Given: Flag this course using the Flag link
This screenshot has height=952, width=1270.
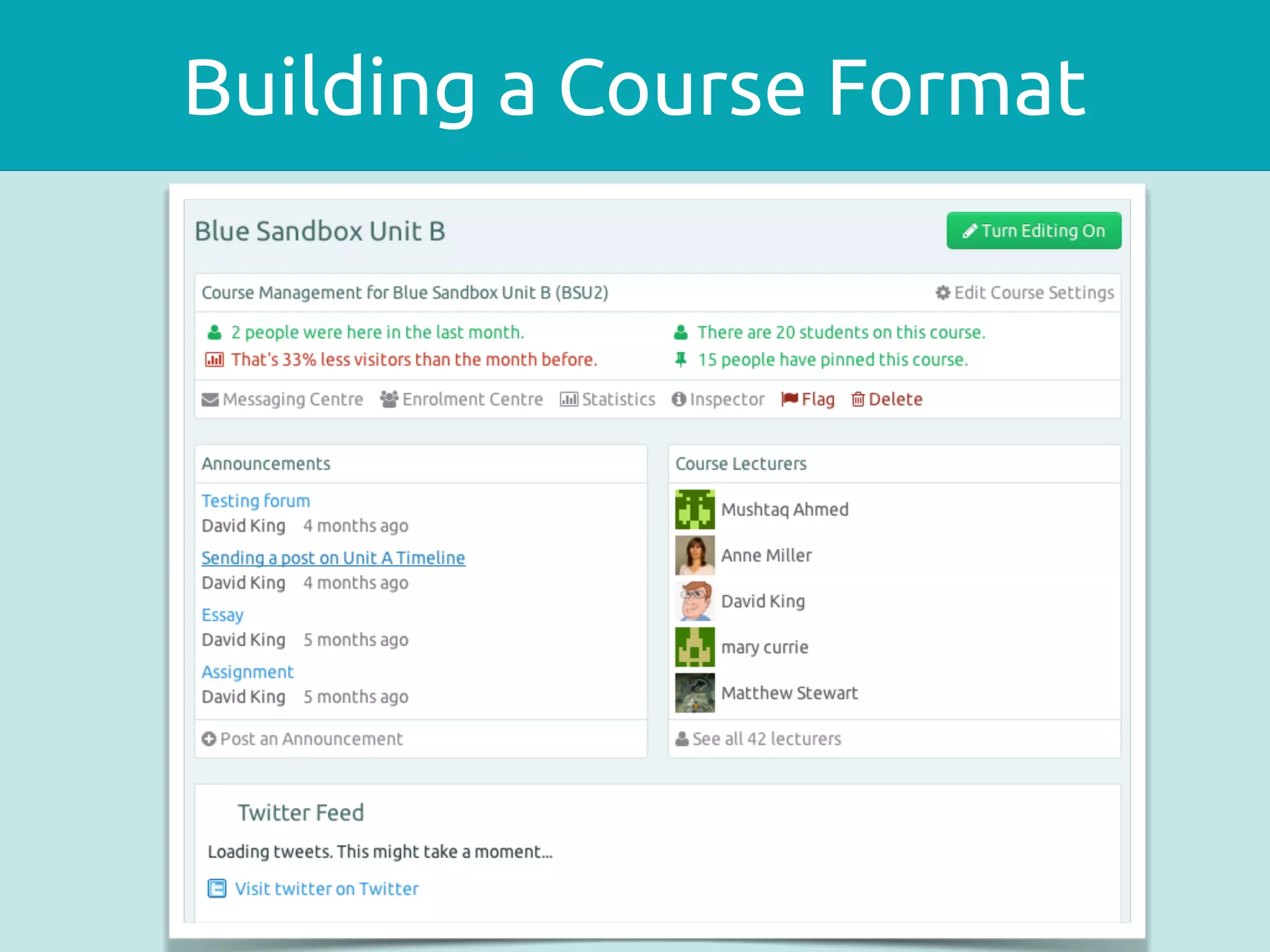Looking at the screenshot, I should [x=818, y=399].
